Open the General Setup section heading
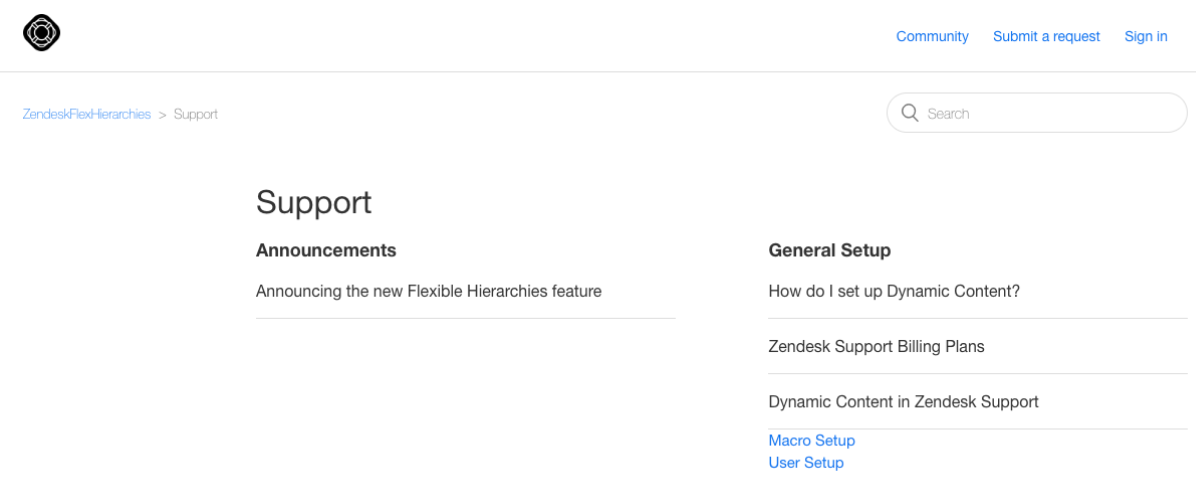Screen dimensions: 1196x484 tap(830, 250)
